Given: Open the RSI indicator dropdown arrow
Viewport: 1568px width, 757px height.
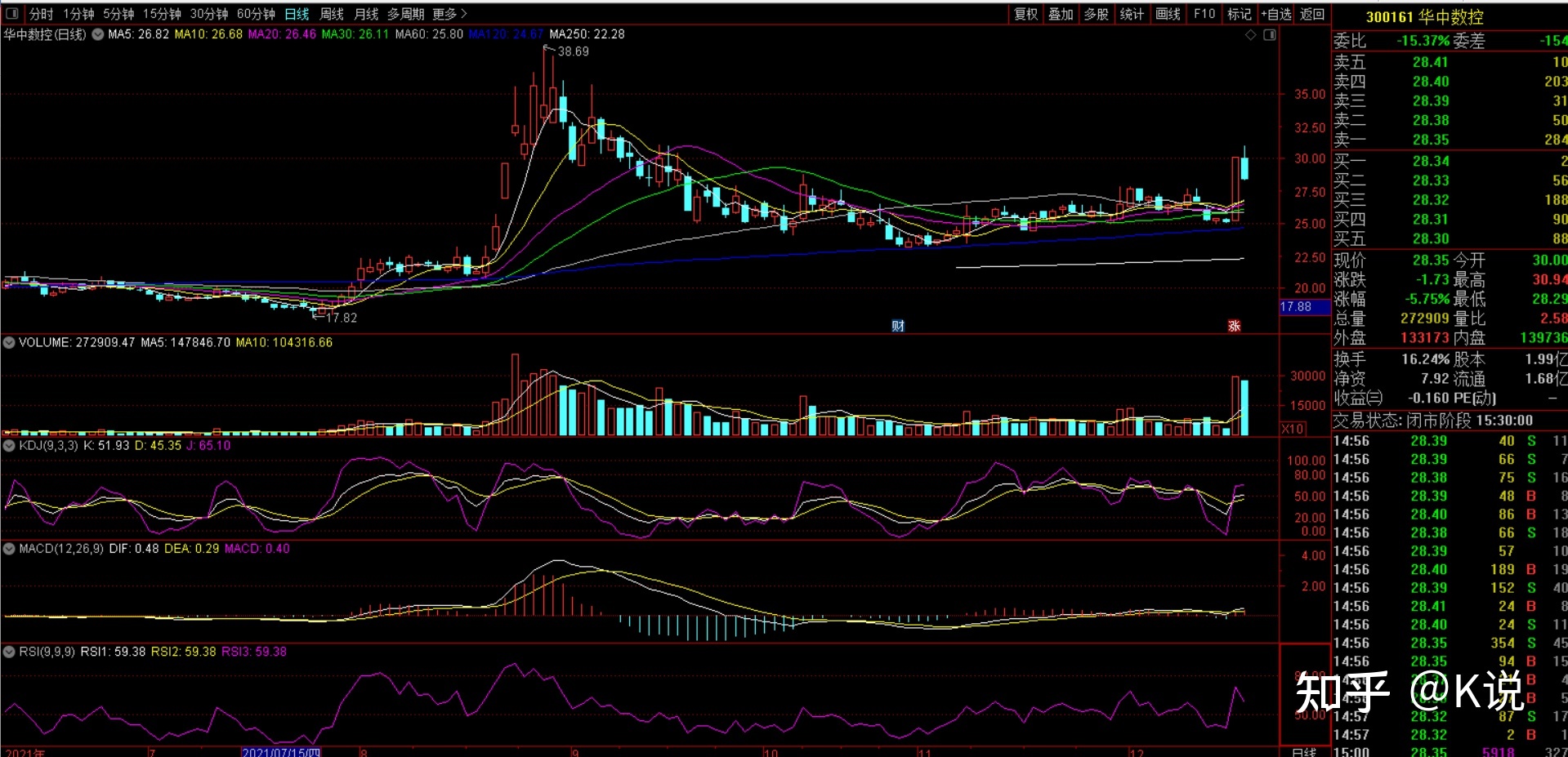Looking at the screenshot, I should point(9,652).
